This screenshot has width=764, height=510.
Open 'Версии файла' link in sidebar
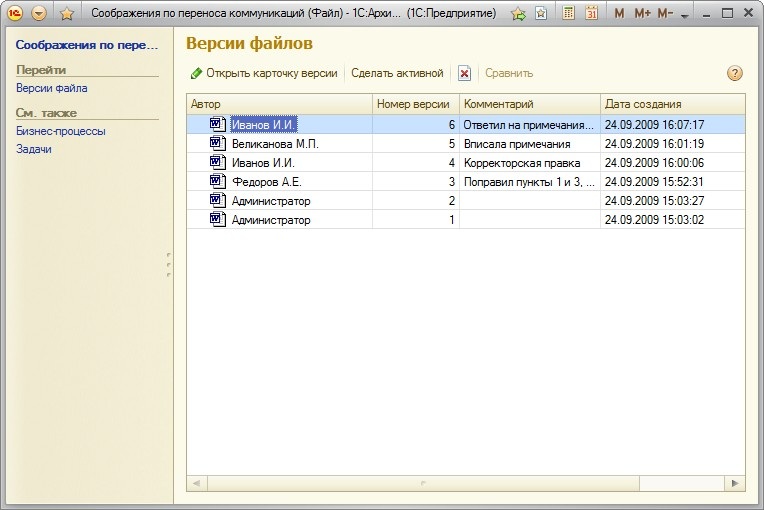click(x=52, y=88)
